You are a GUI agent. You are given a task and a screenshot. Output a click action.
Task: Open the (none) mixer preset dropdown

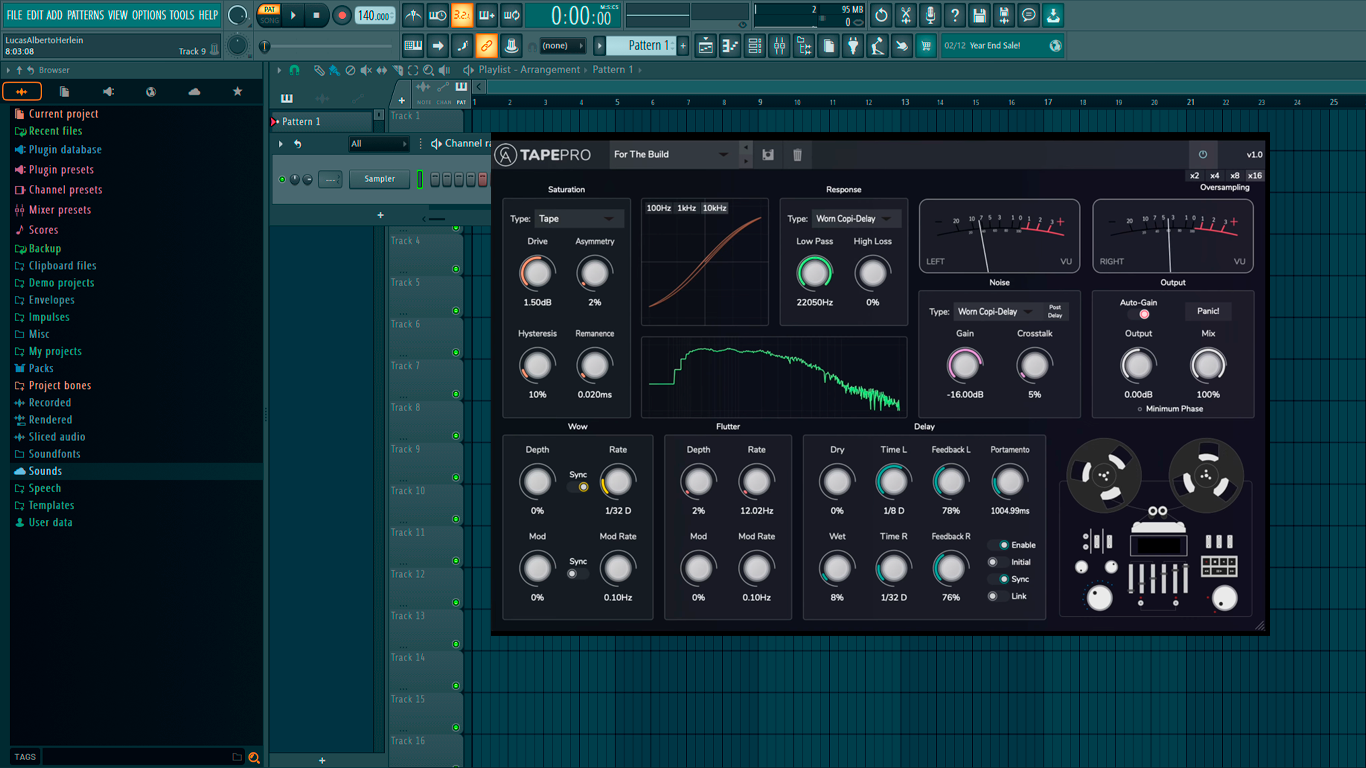(x=564, y=46)
